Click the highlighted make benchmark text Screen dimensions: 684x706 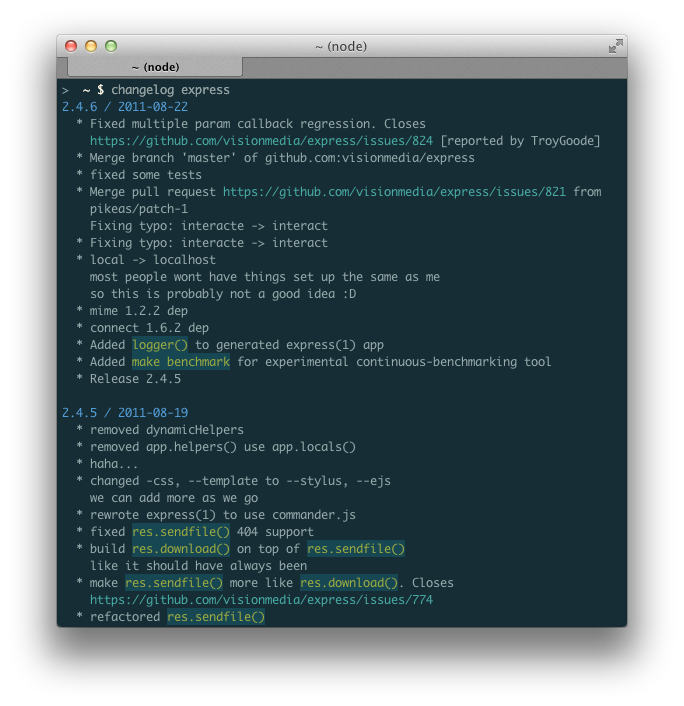181,362
